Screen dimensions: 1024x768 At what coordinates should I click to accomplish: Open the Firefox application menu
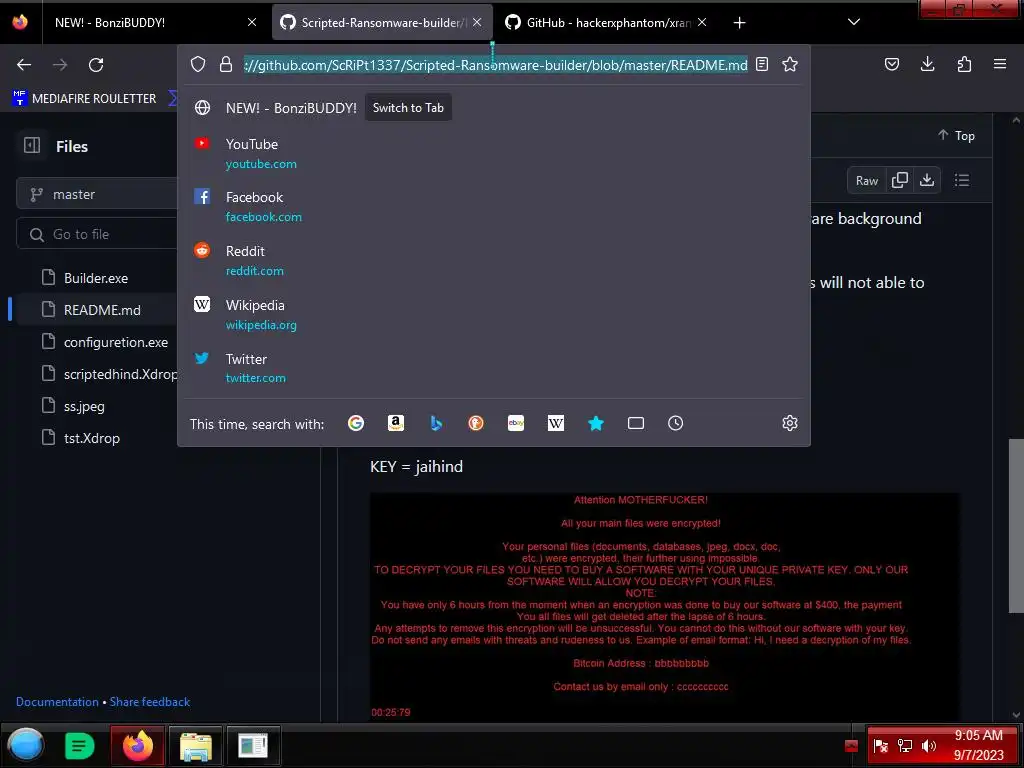click(999, 64)
